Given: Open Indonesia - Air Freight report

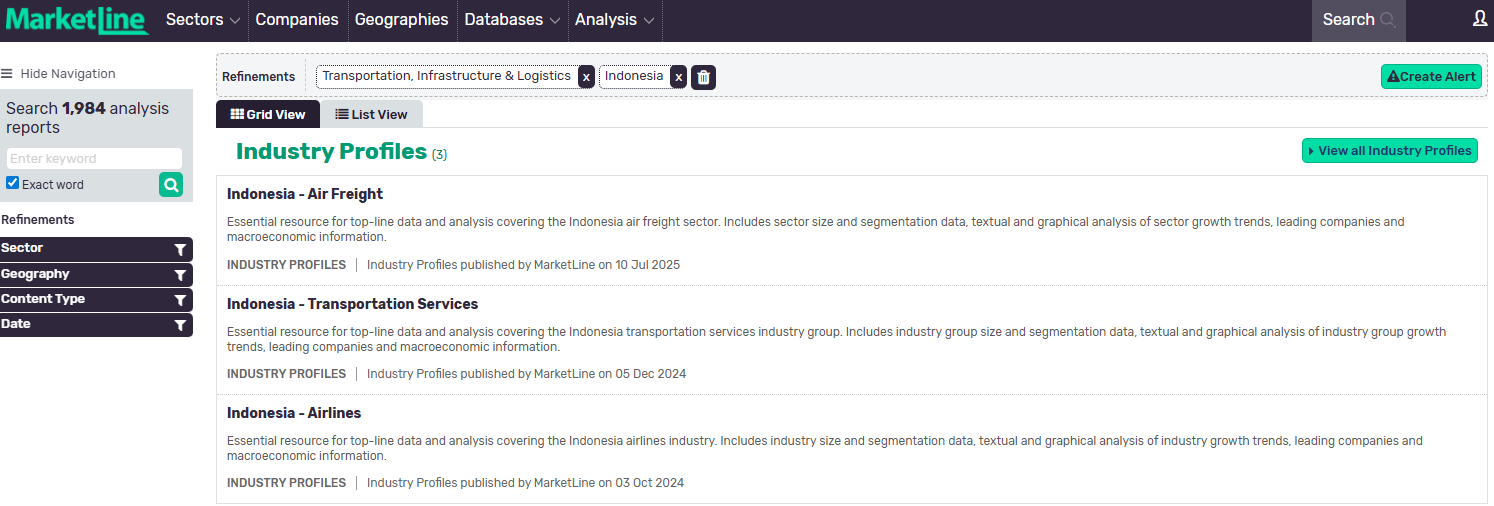Looking at the screenshot, I should coord(305,194).
